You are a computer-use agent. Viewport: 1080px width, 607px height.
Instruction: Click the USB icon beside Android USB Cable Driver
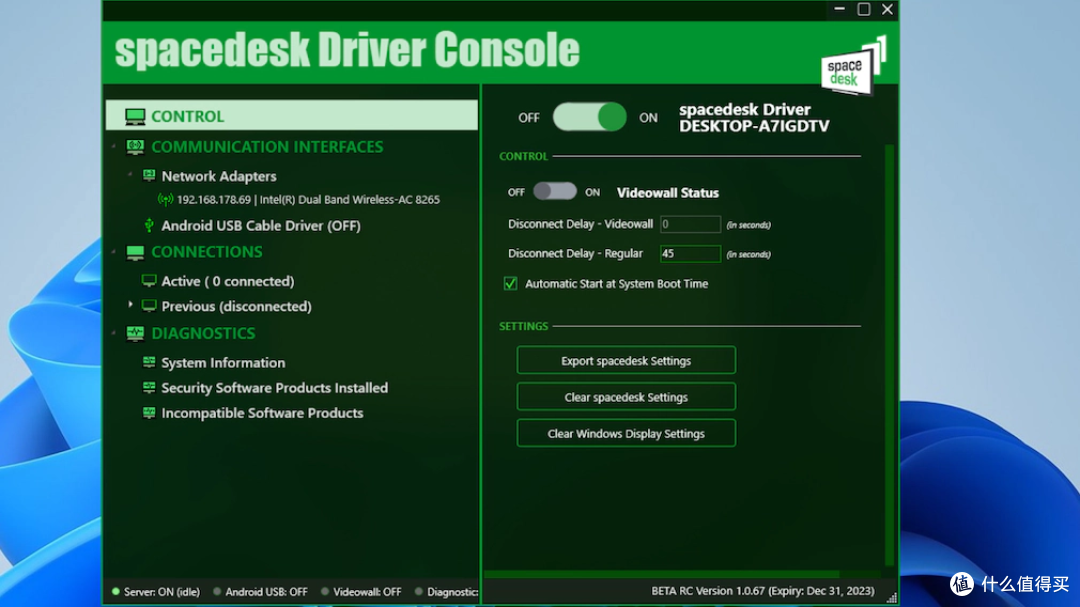pos(148,225)
